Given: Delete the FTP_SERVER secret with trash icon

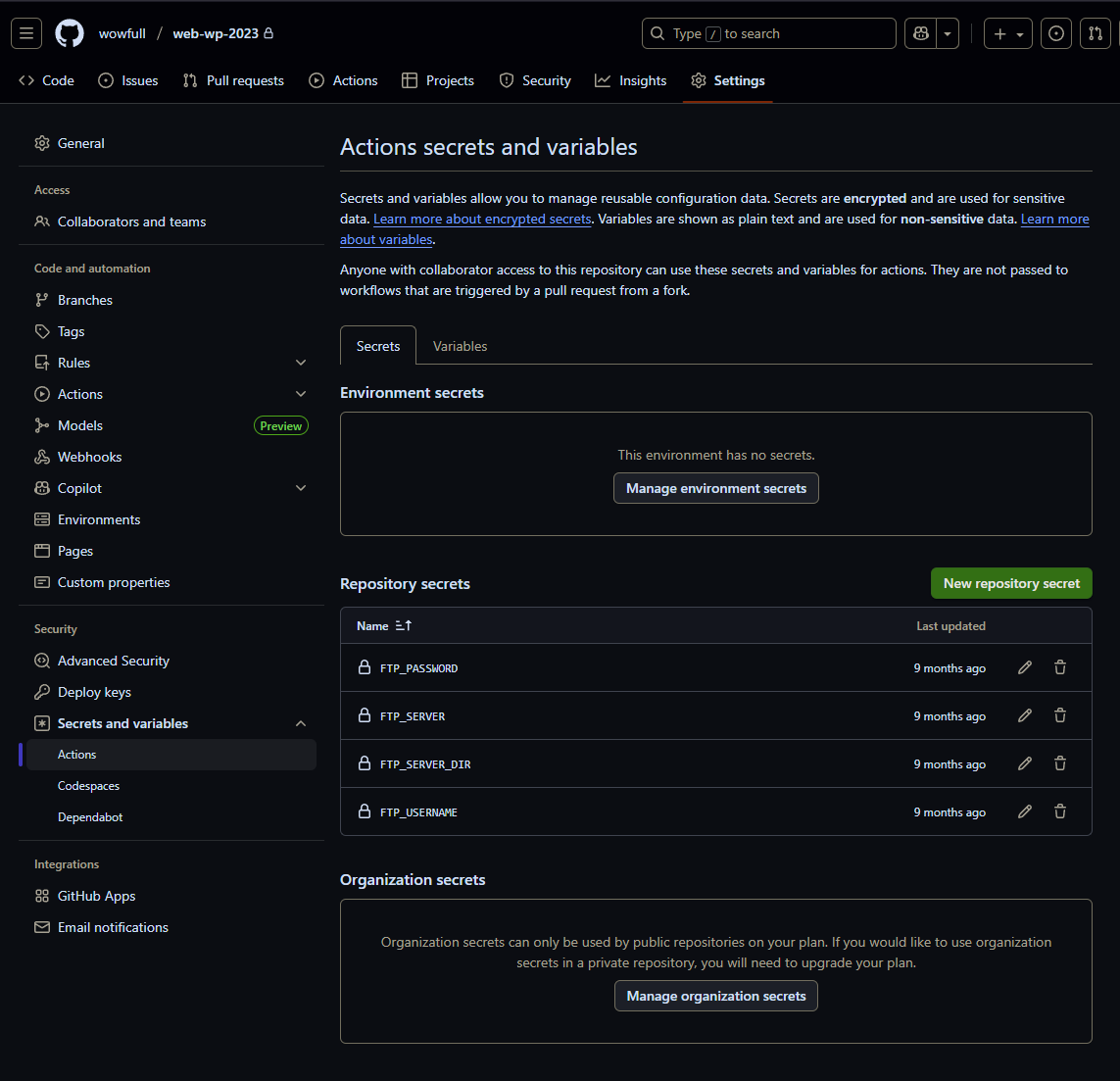Looking at the screenshot, I should pyautogui.click(x=1060, y=715).
